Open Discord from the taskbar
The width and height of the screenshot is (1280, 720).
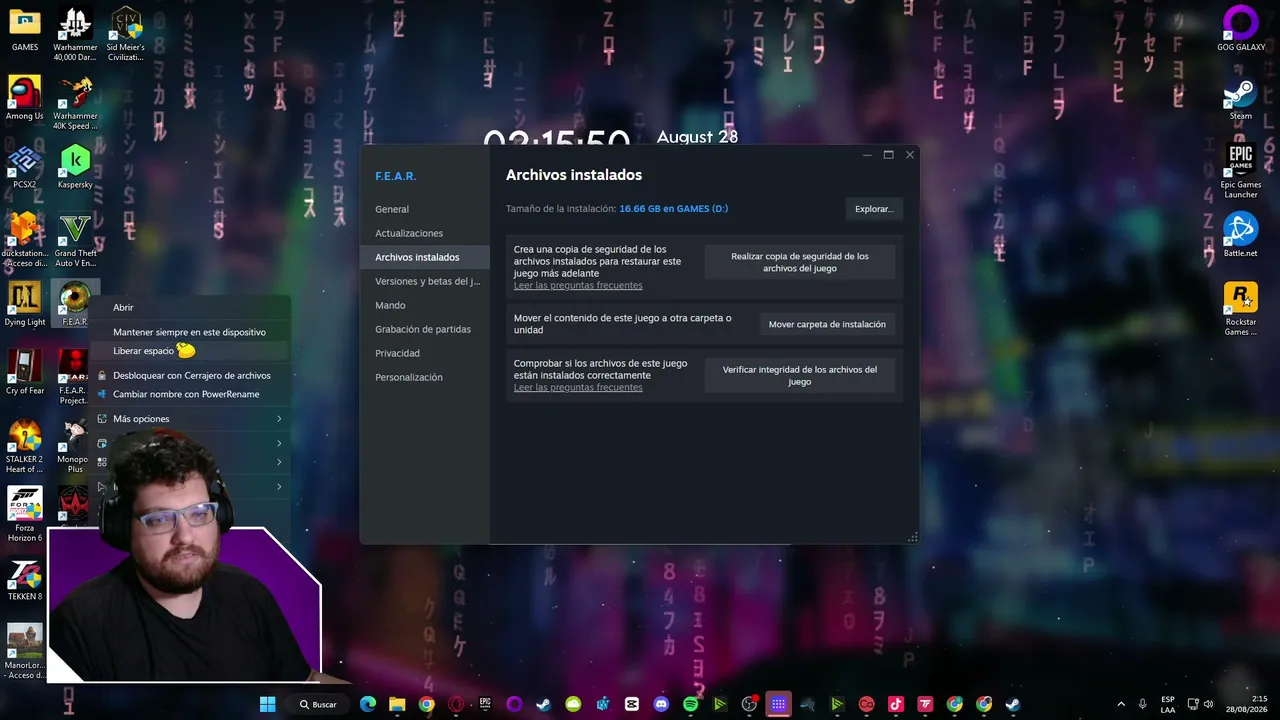(x=661, y=704)
